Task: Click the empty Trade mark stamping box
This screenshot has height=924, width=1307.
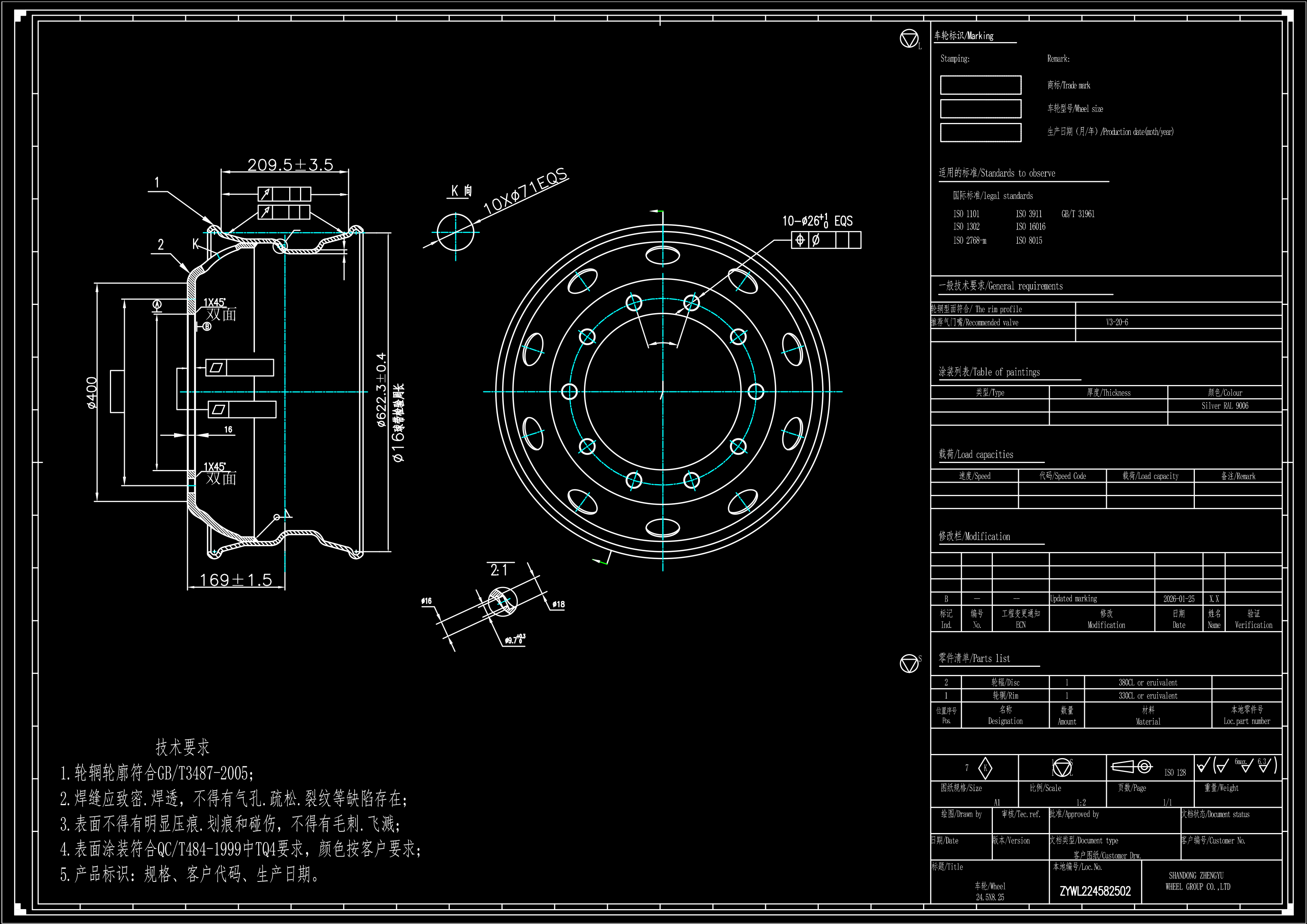Action: tap(980, 85)
